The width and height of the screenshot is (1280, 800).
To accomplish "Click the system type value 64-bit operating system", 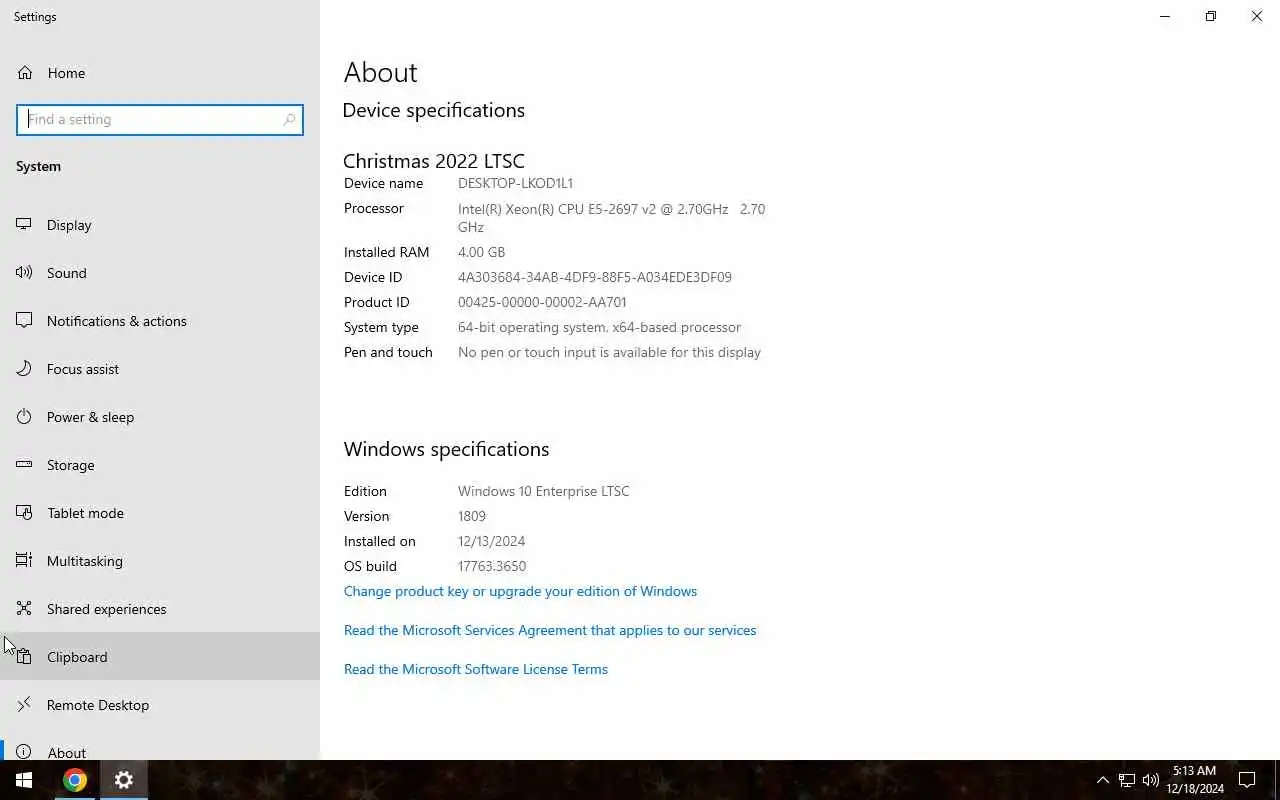I will click(x=599, y=327).
